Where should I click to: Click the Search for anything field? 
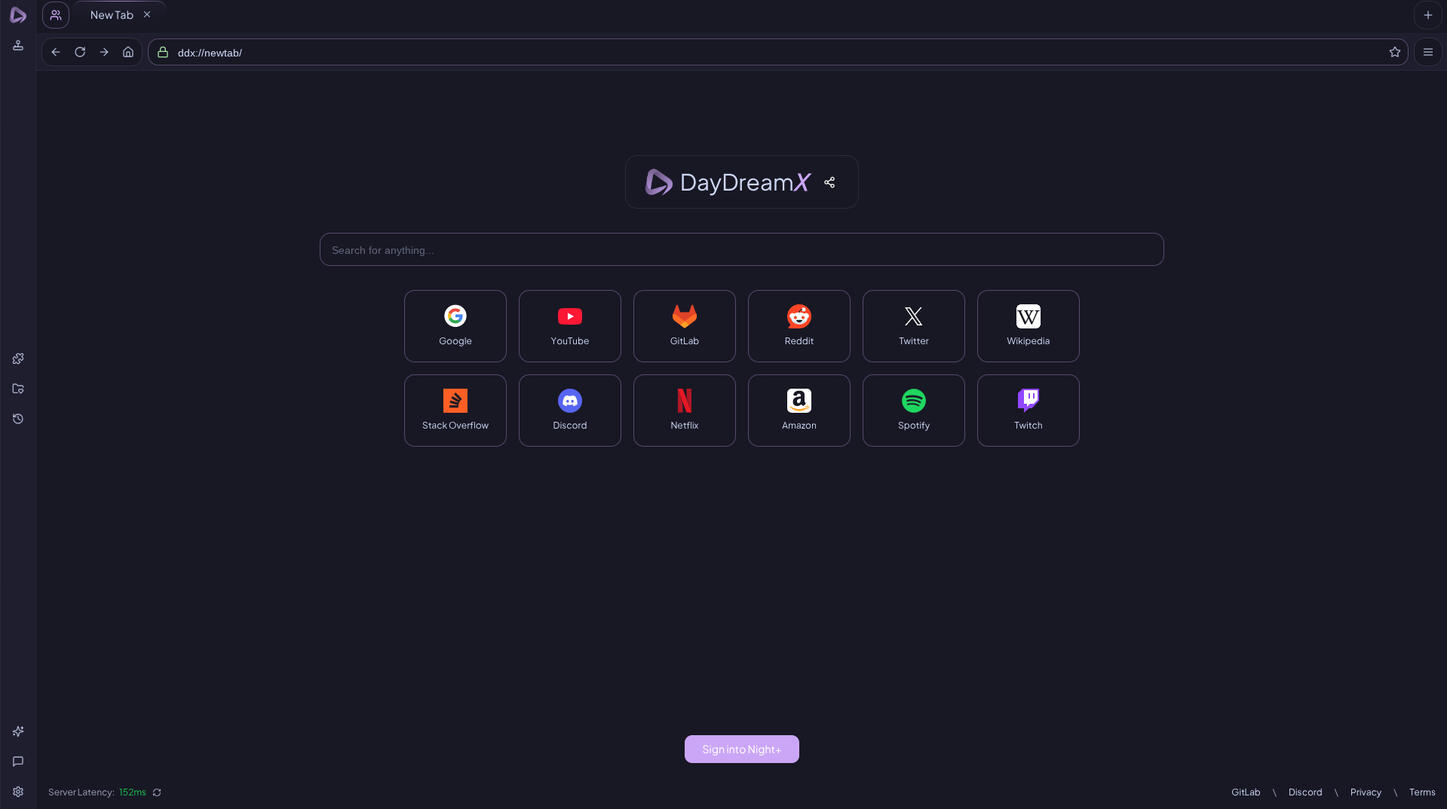[741, 250]
